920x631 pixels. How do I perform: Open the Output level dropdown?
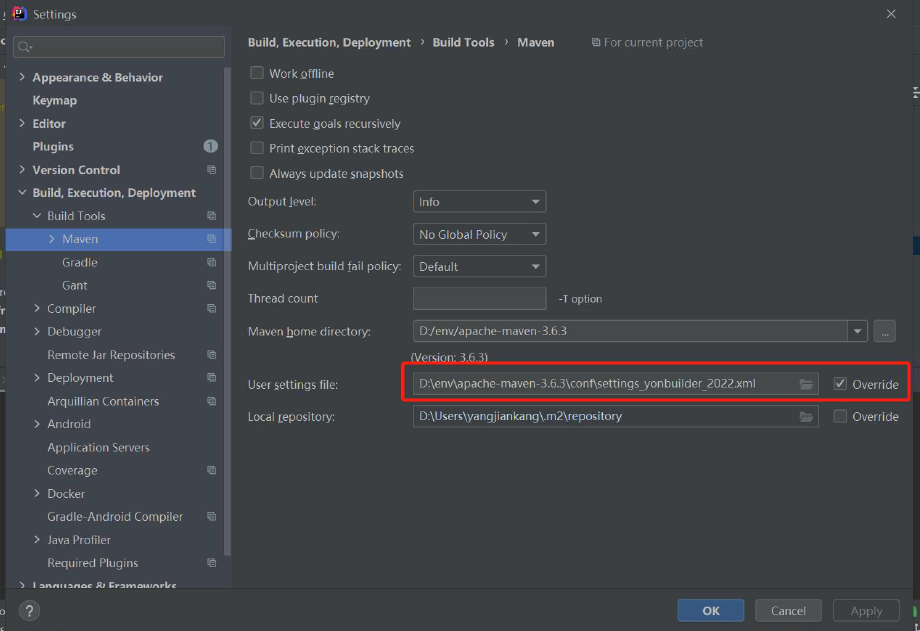479,201
